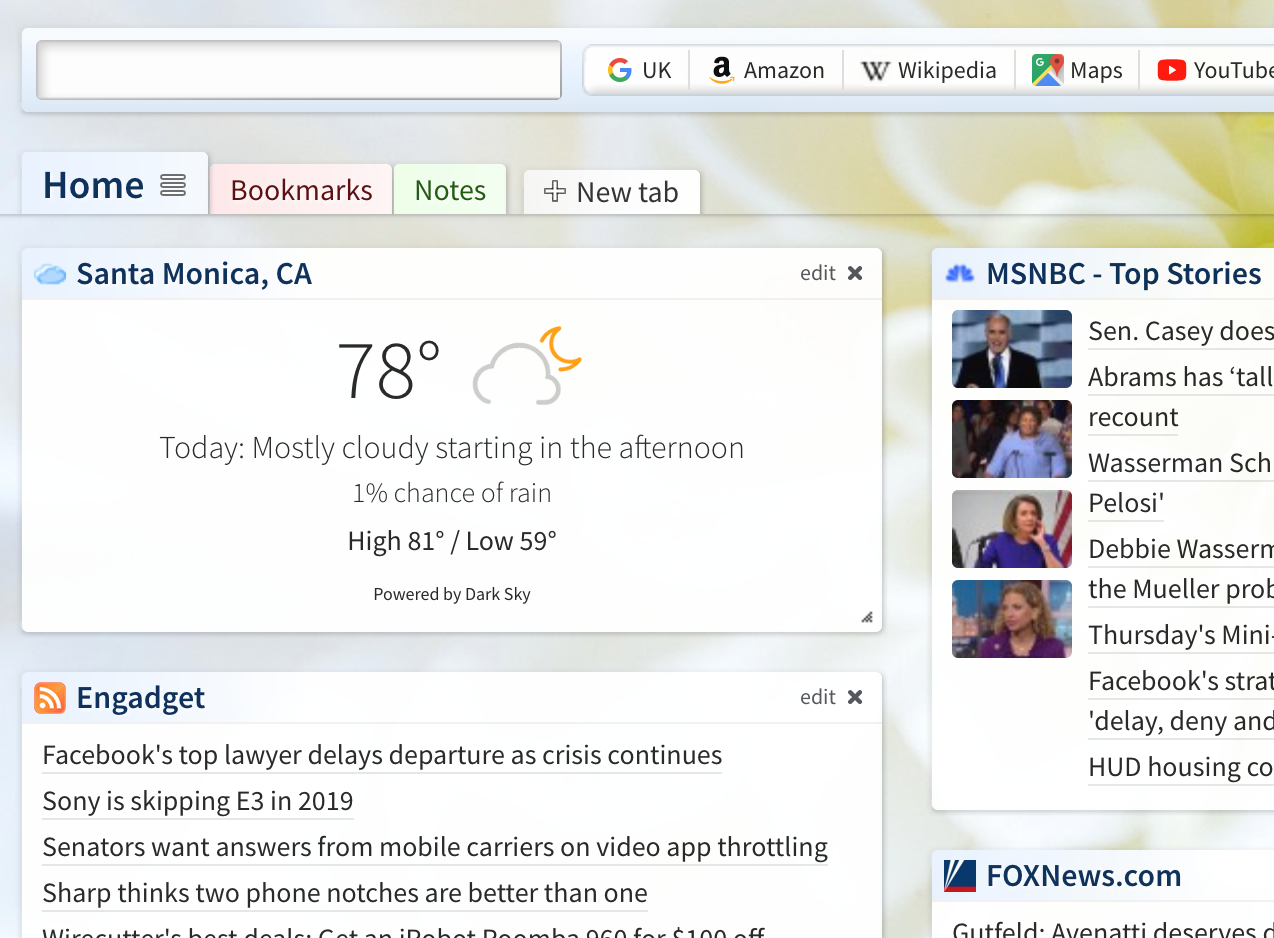Open the Amazon shortcut link

tap(767, 70)
